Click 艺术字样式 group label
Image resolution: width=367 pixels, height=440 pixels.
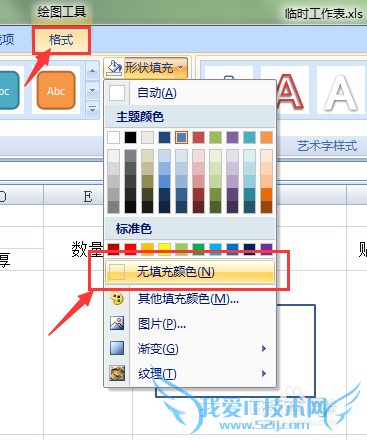327,146
